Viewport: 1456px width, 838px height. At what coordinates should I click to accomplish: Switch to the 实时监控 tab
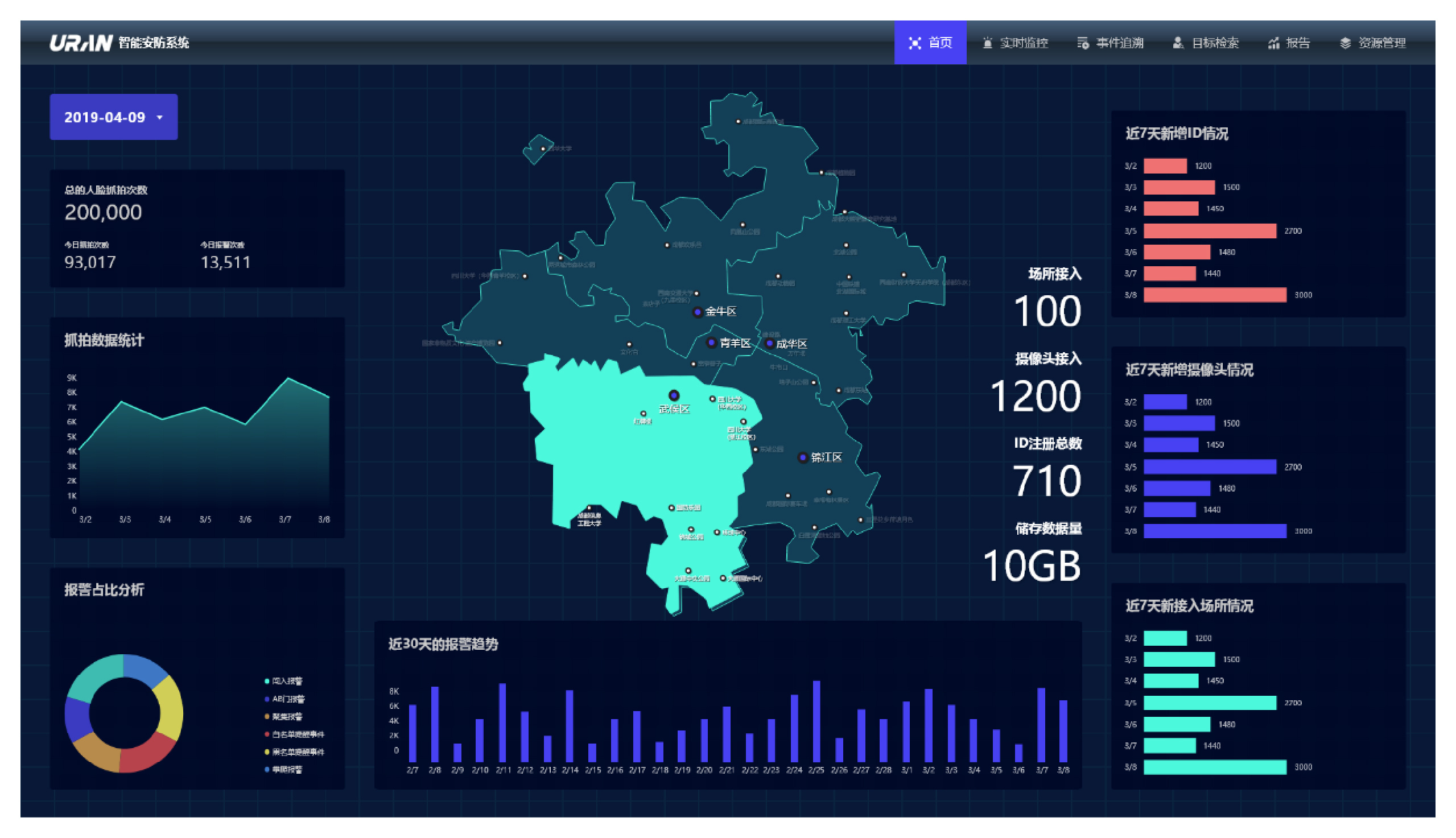(x=1016, y=43)
